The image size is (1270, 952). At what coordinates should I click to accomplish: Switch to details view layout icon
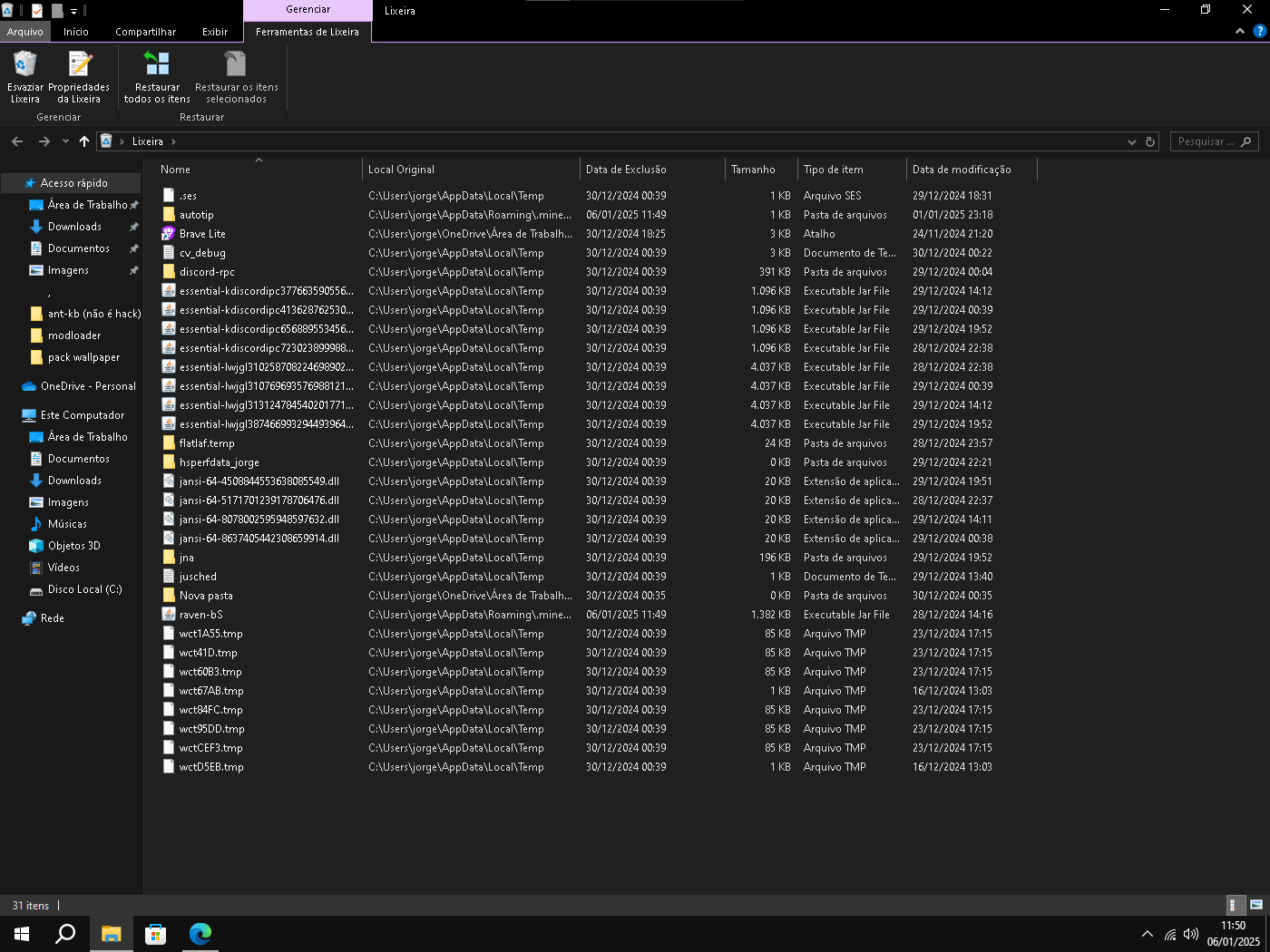pos(1235,905)
